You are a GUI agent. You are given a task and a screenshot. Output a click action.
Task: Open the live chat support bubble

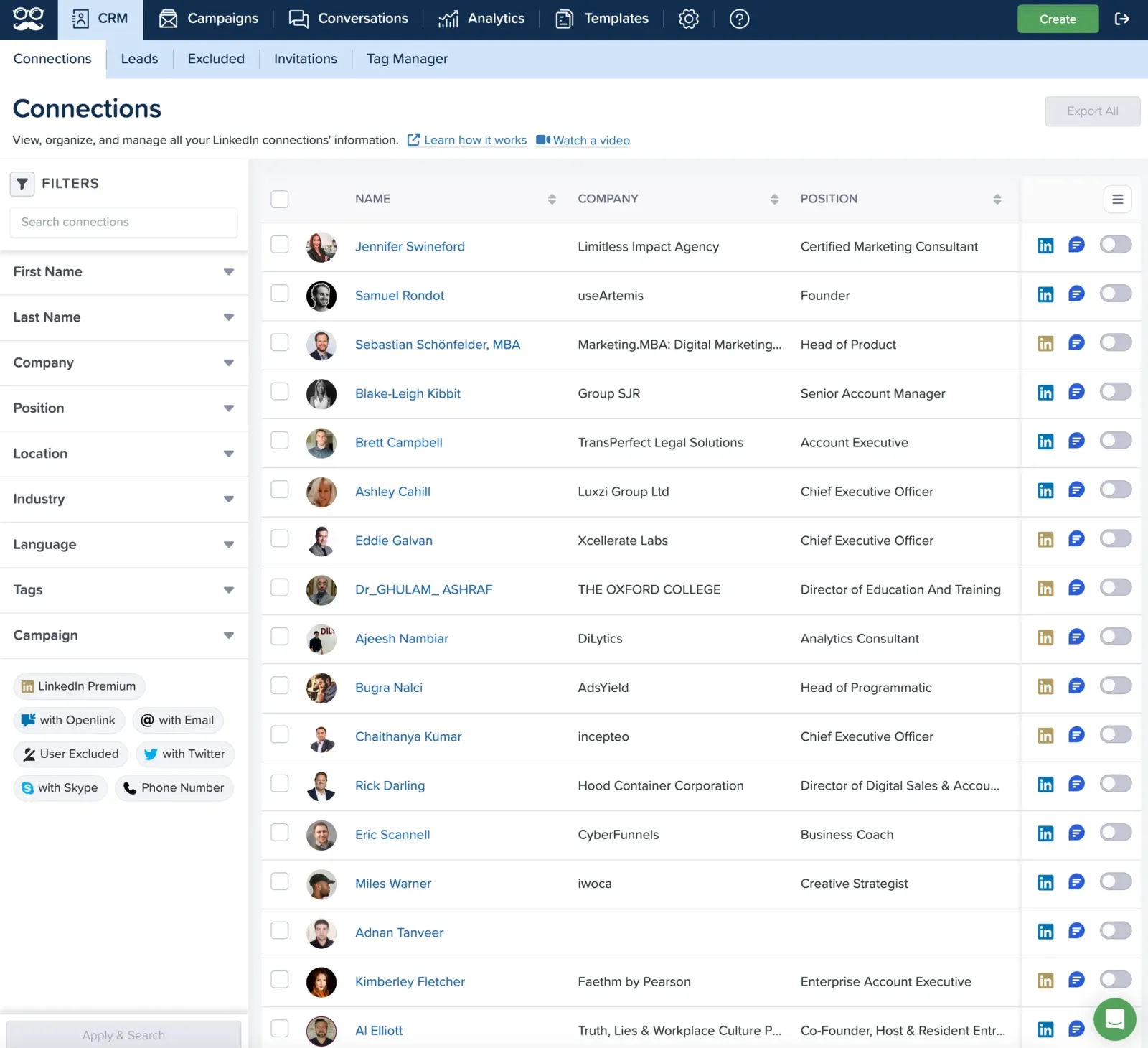(x=1114, y=1019)
